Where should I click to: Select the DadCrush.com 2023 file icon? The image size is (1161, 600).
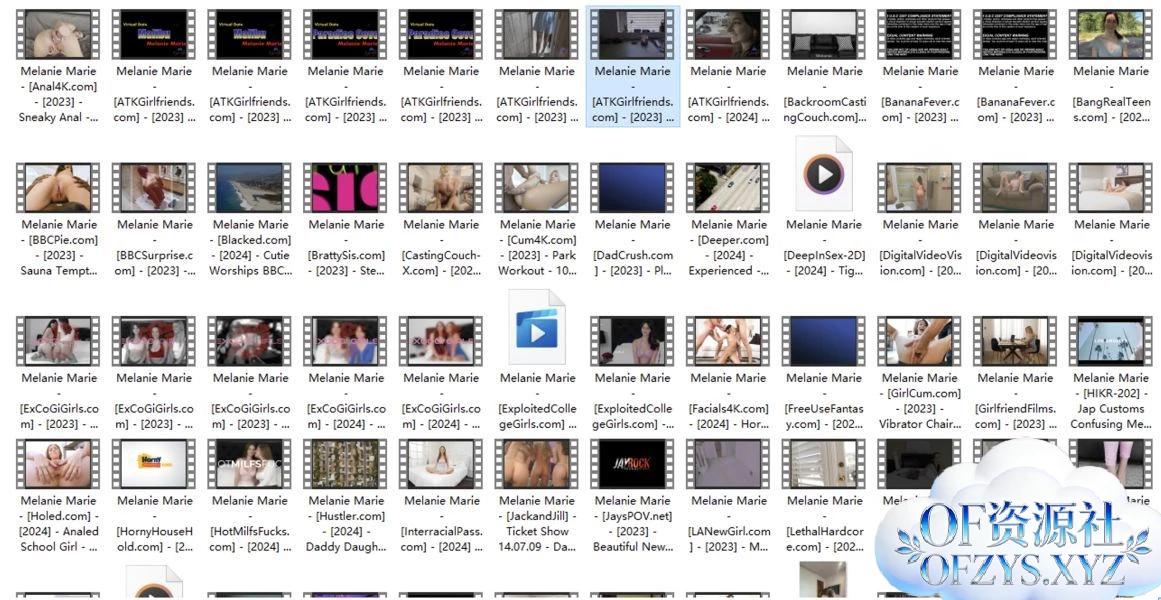coord(633,188)
